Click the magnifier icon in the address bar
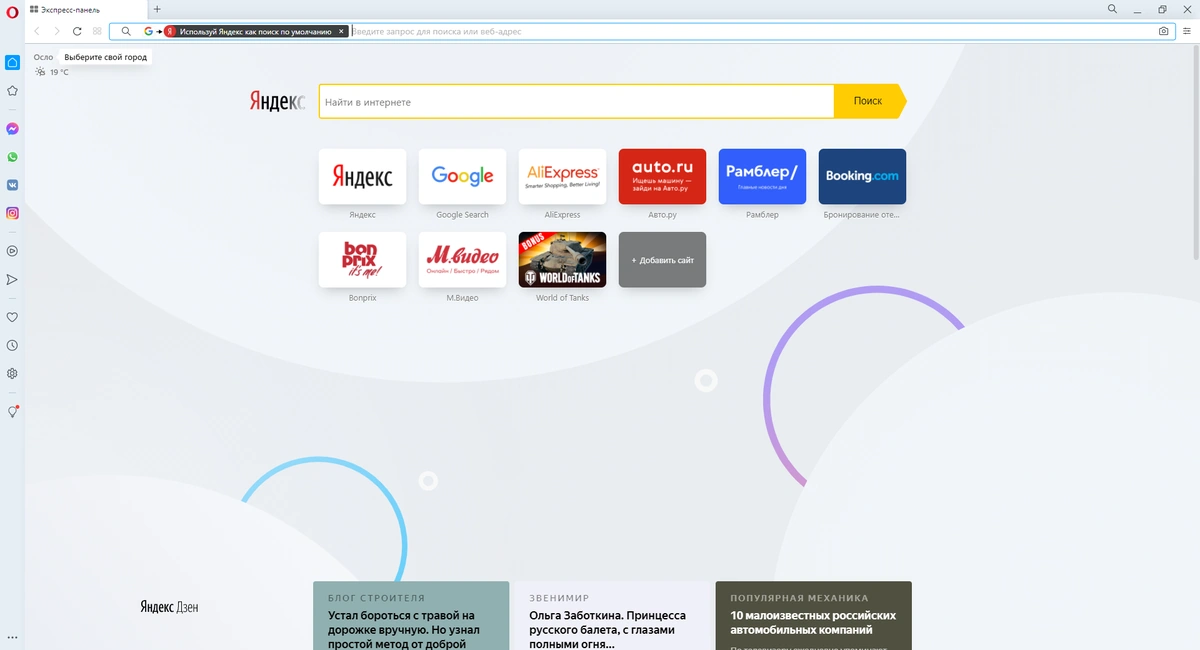Image resolution: width=1200 pixels, height=650 pixels. 126,31
